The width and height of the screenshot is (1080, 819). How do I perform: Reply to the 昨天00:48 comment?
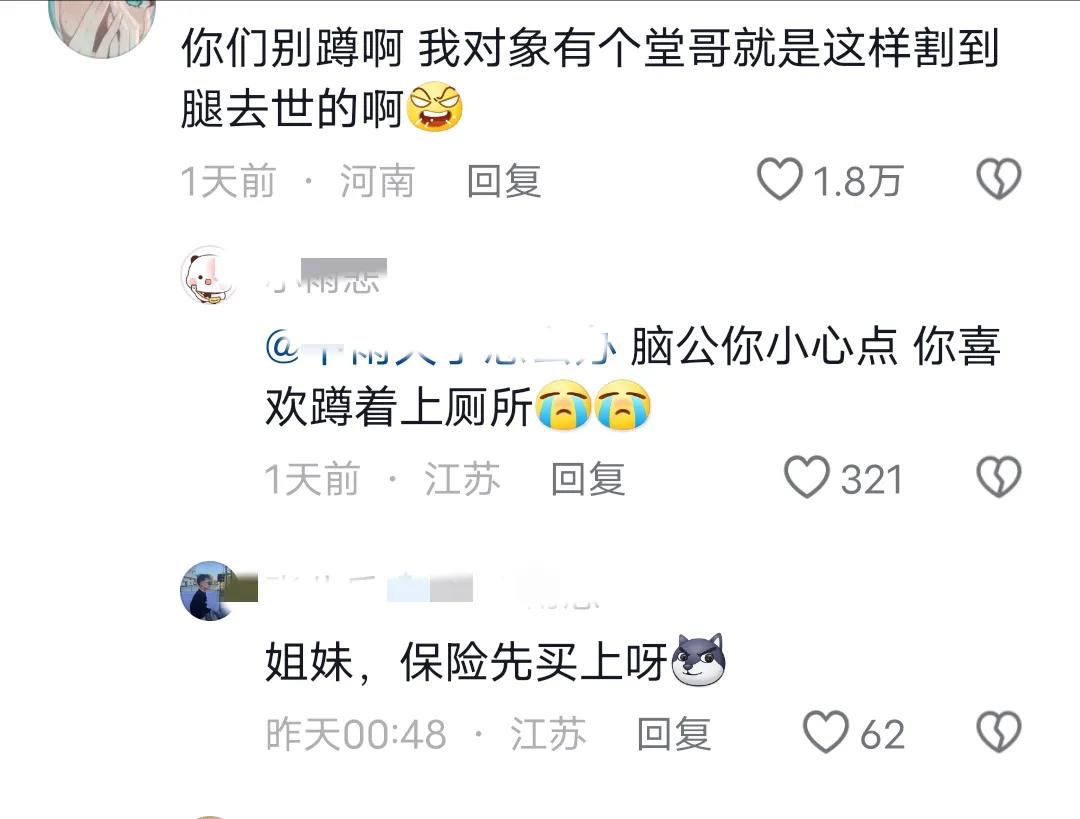(674, 734)
